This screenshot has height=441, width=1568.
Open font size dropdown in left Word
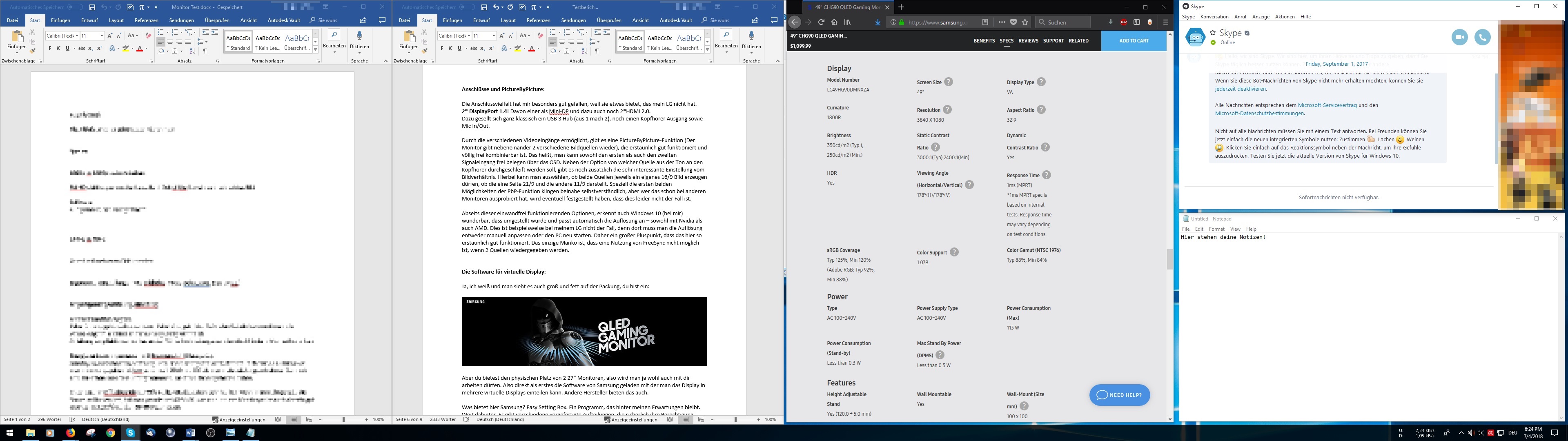coord(102,36)
